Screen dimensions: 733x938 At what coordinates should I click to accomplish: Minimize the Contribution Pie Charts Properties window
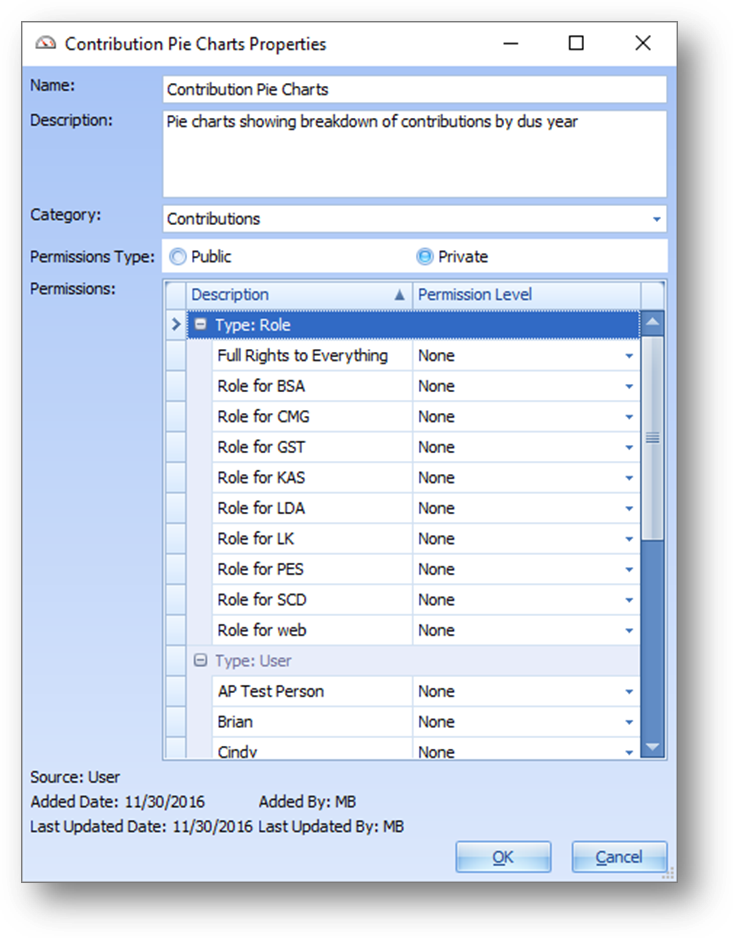[x=510, y=43]
